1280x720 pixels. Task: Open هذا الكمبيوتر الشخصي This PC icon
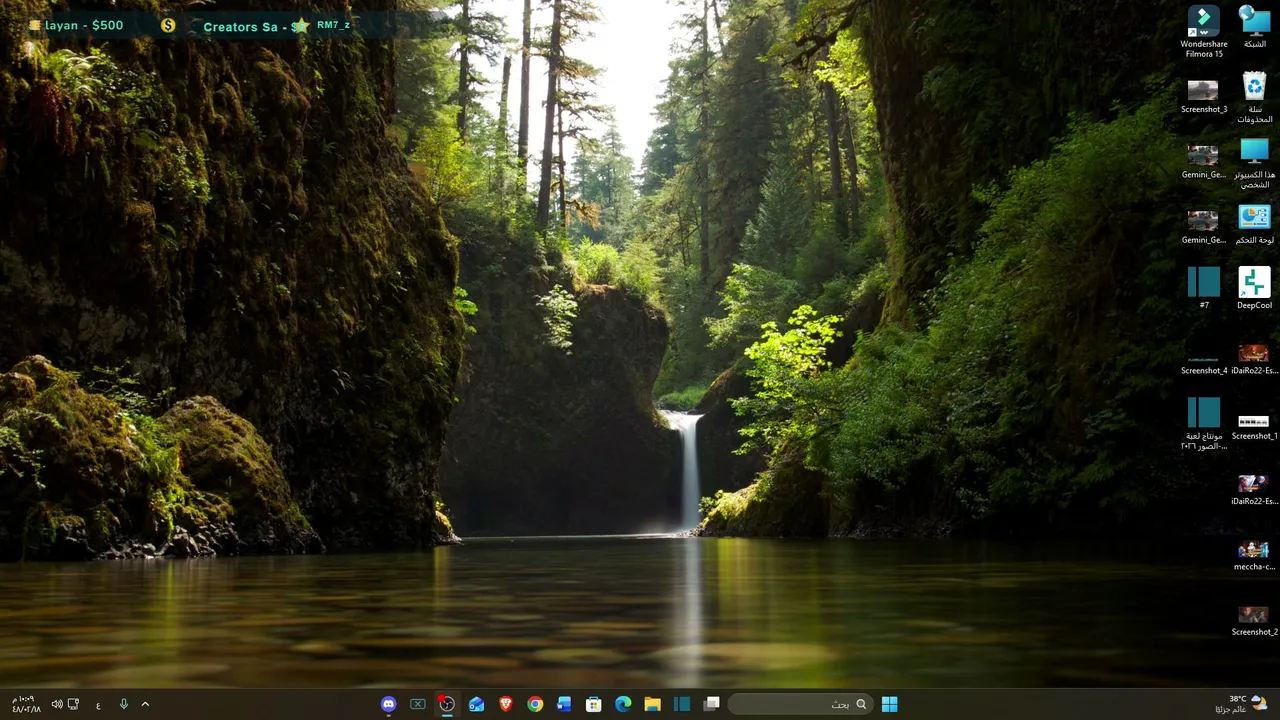pos(1254,163)
